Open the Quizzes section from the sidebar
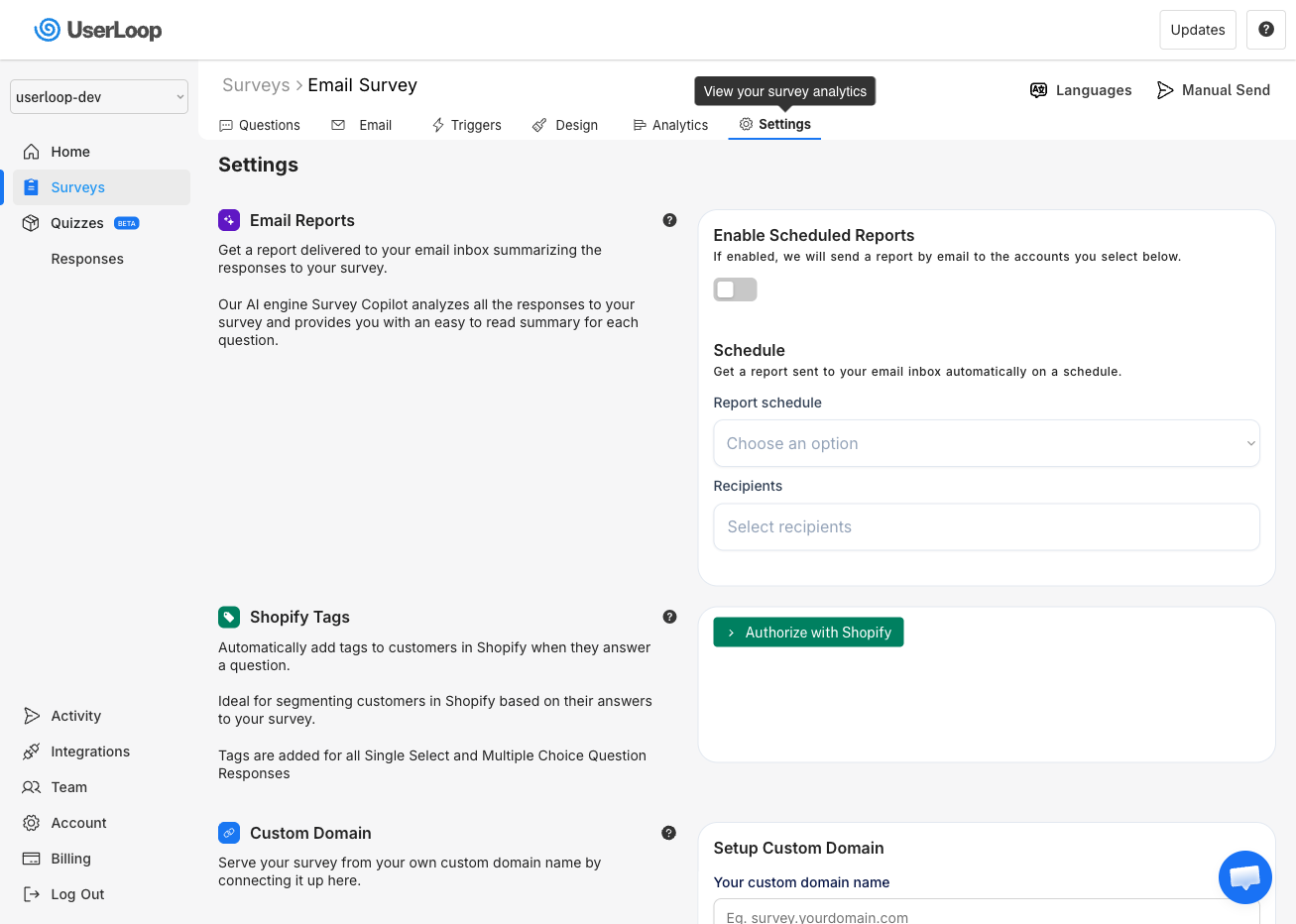Image resolution: width=1296 pixels, height=924 pixels. [76, 222]
